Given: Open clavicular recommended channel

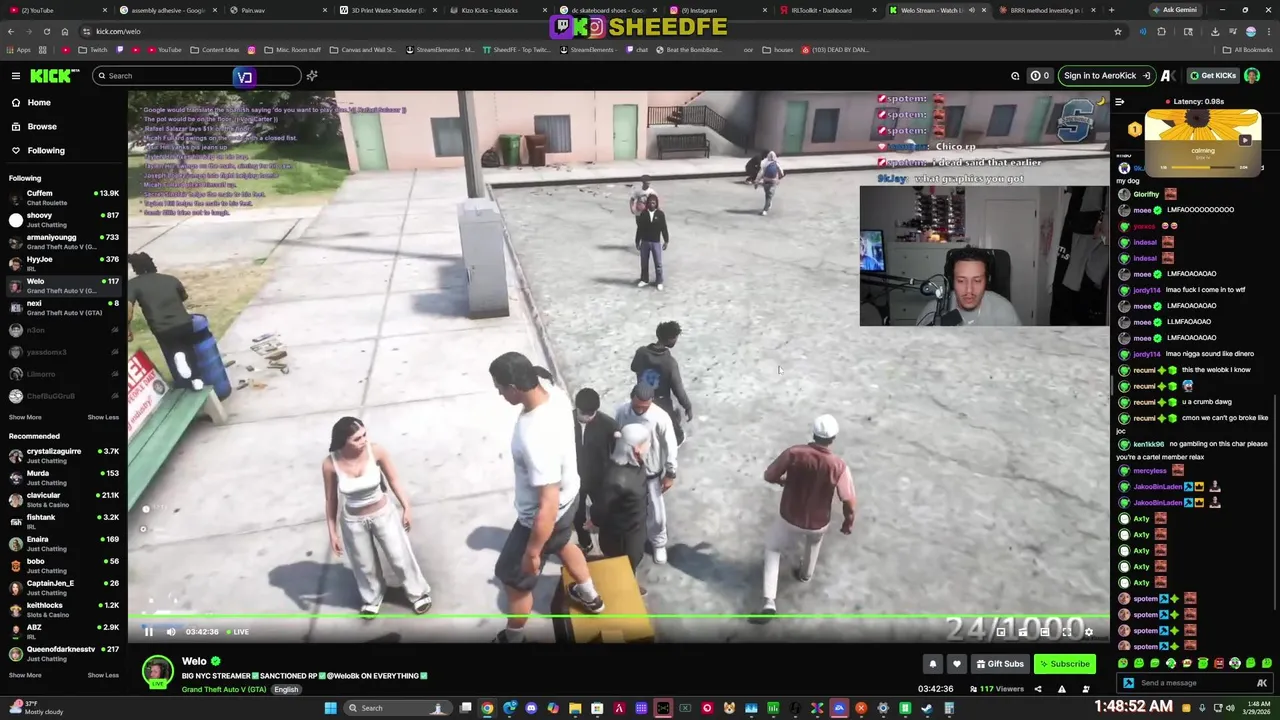Looking at the screenshot, I should click(x=64, y=500).
